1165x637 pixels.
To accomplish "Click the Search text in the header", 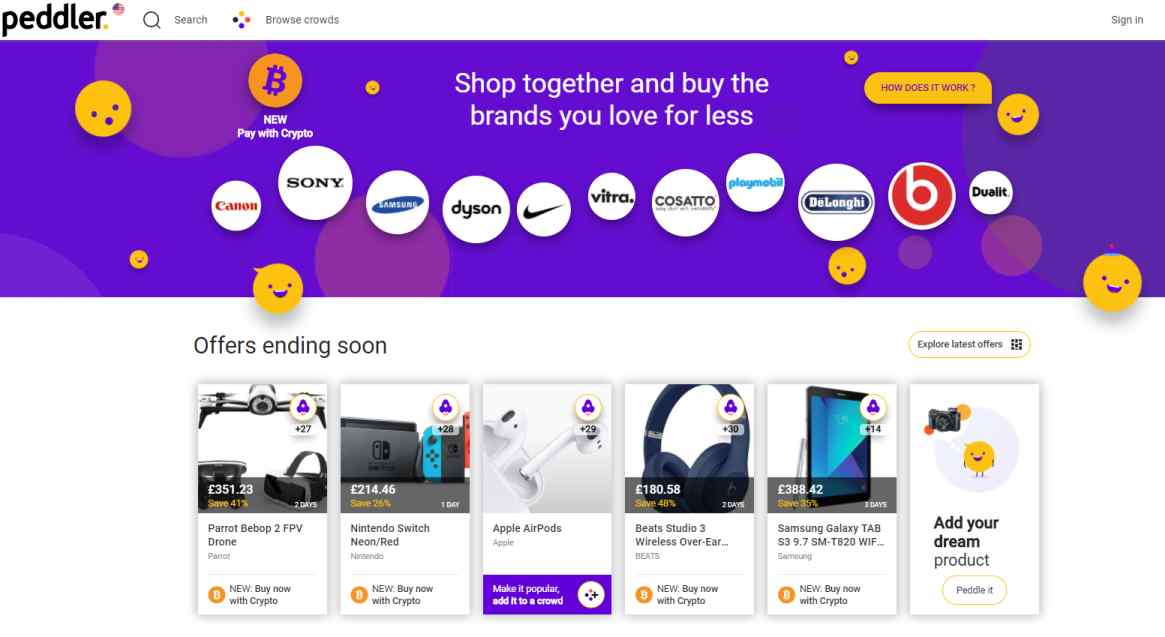I will coord(191,20).
